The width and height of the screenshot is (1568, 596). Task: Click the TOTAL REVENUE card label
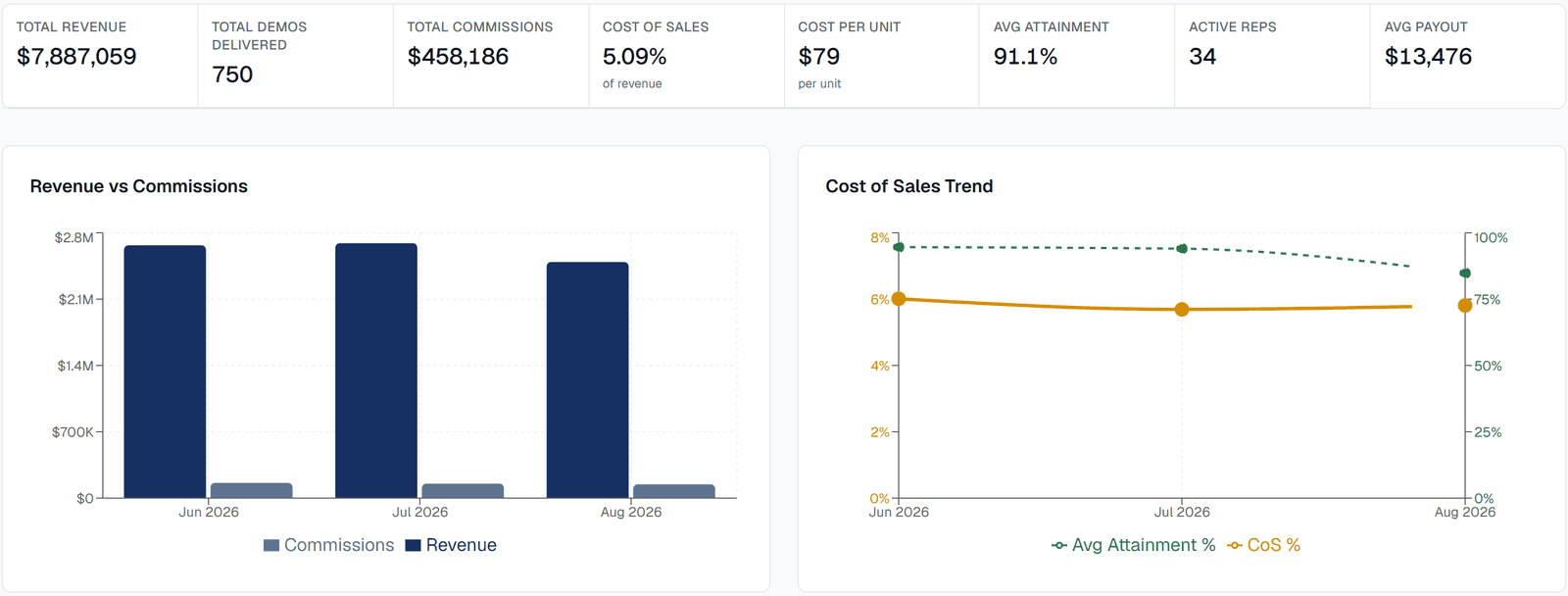[x=72, y=26]
